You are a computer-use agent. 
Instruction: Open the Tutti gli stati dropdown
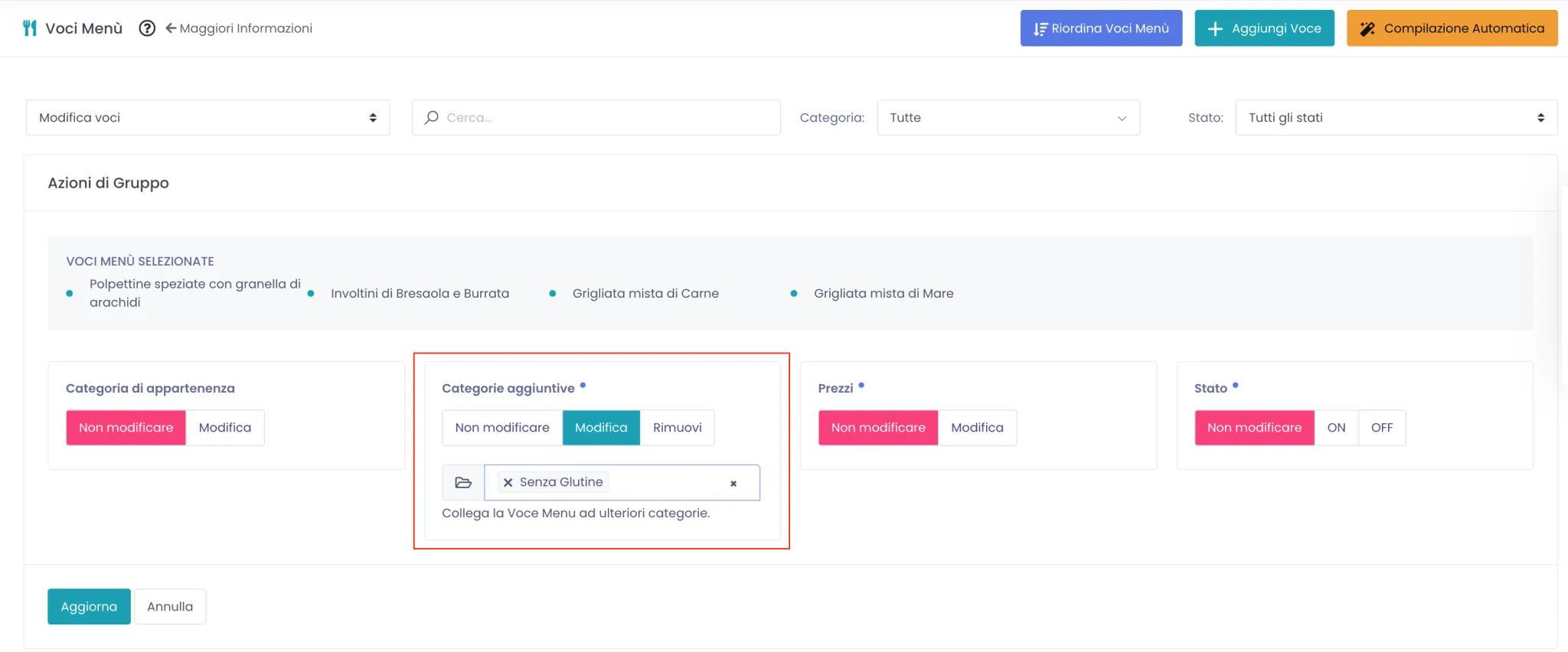(x=1396, y=118)
